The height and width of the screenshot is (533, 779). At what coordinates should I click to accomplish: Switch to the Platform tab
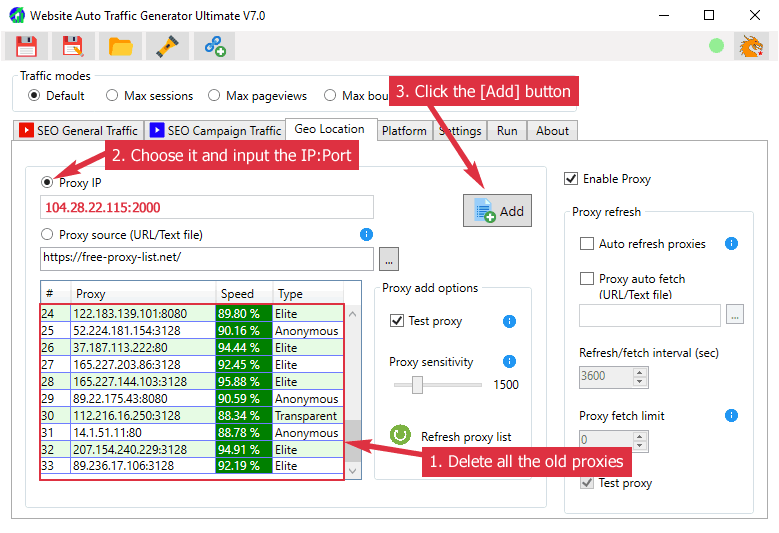click(x=404, y=131)
